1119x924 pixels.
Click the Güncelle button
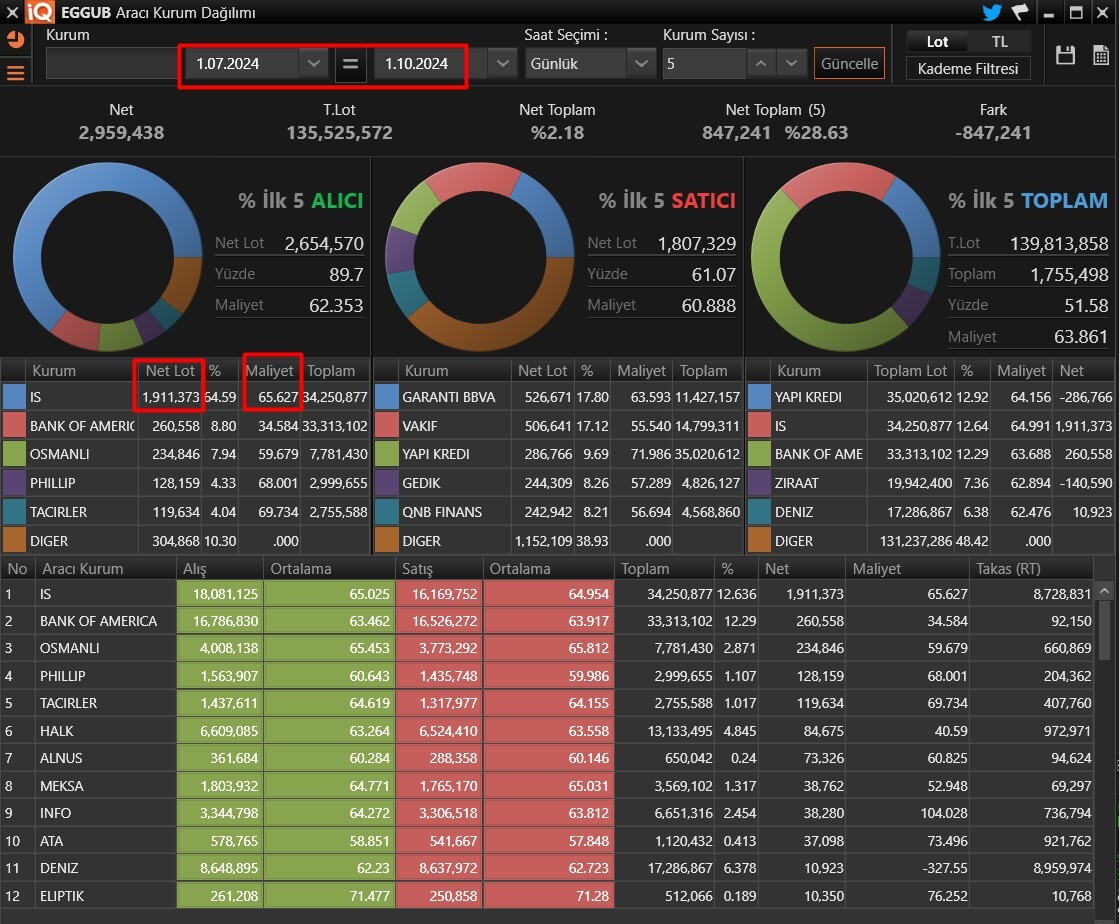click(x=849, y=64)
